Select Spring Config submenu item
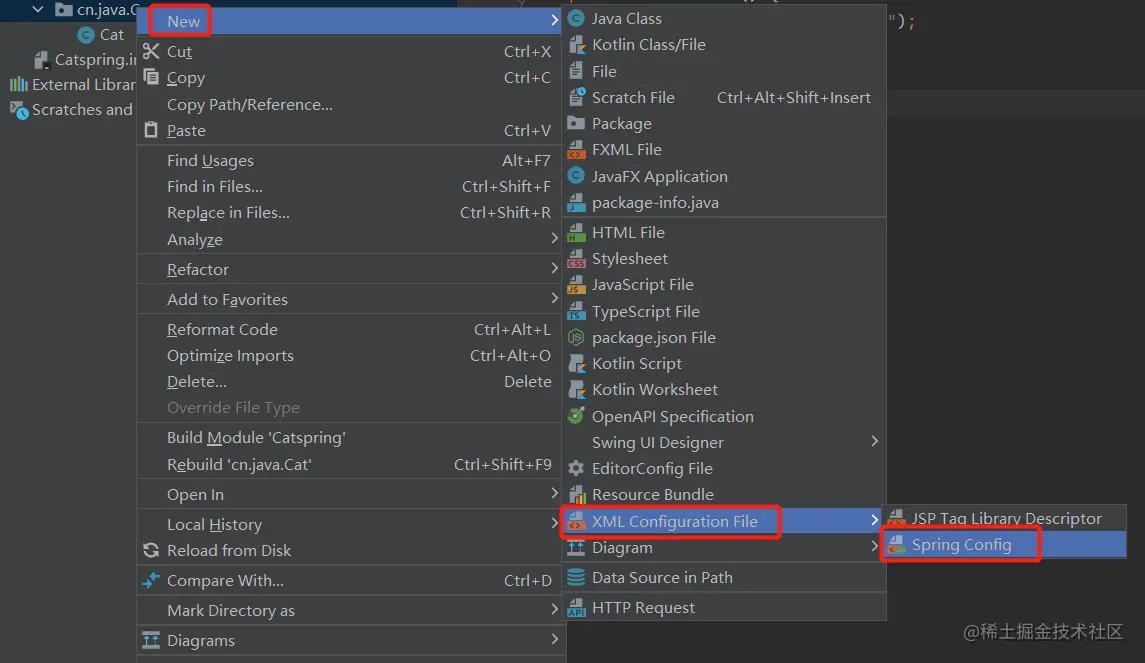Image resolution: width=1145 pixels, height=663 pixels. [1004, 545]
